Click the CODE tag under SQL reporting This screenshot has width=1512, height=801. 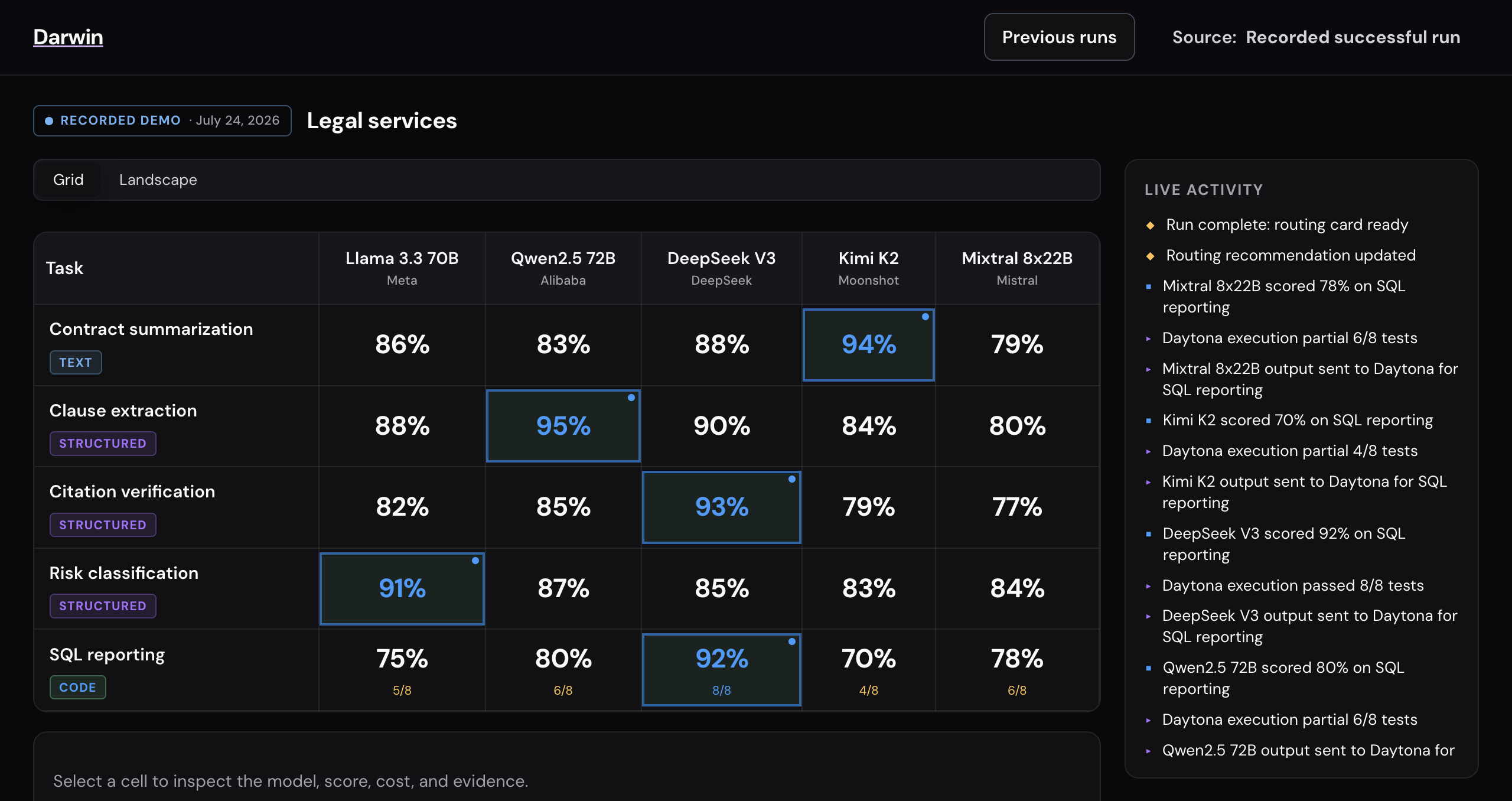(77, 687)
